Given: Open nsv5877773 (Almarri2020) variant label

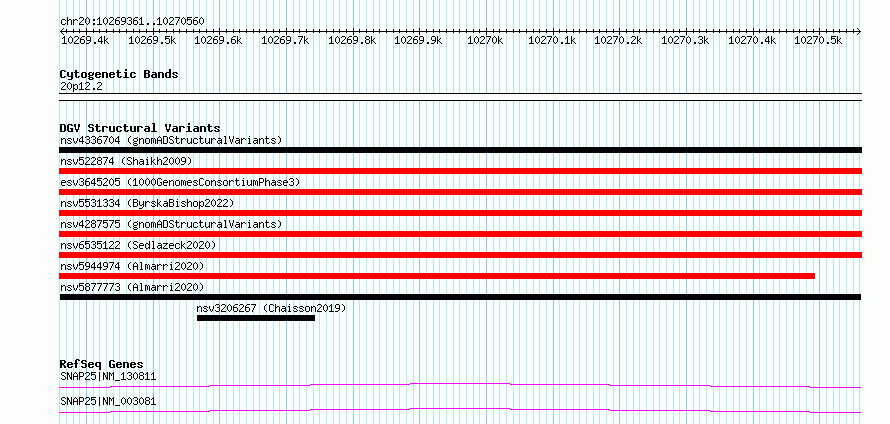Looking at the screenshot, I should tap(132, 287).
